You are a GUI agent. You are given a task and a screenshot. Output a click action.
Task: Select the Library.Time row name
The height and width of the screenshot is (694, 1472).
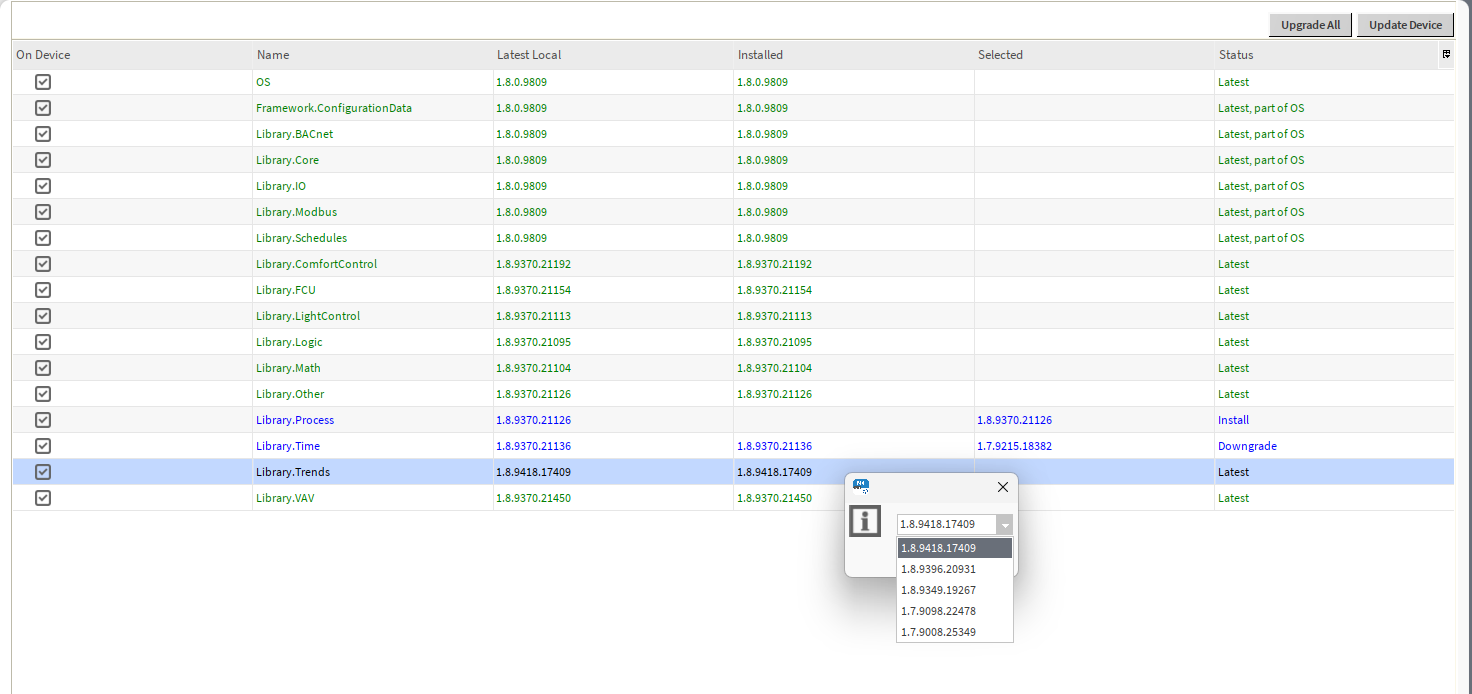click(288, 446)
